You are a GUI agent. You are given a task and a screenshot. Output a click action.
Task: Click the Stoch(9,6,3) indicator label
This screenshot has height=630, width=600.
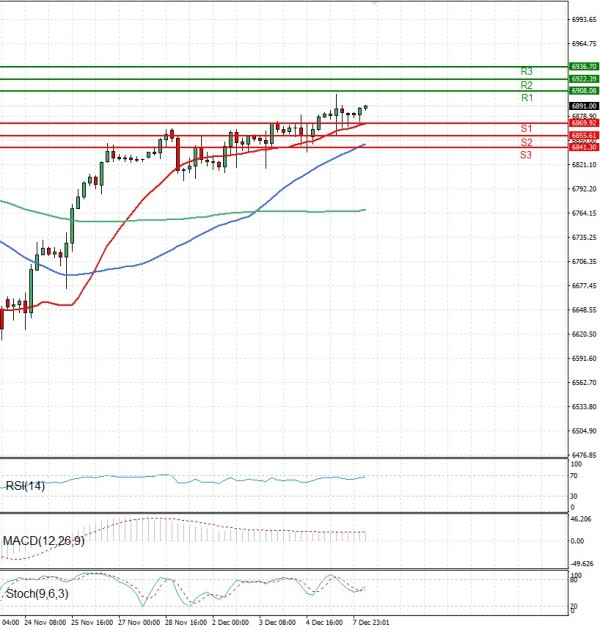click(x=36, y=594)
